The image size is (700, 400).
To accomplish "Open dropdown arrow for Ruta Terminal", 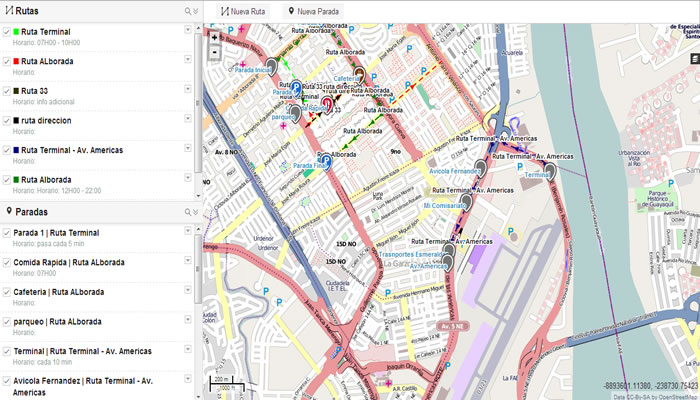I will [x=188, y=29].
